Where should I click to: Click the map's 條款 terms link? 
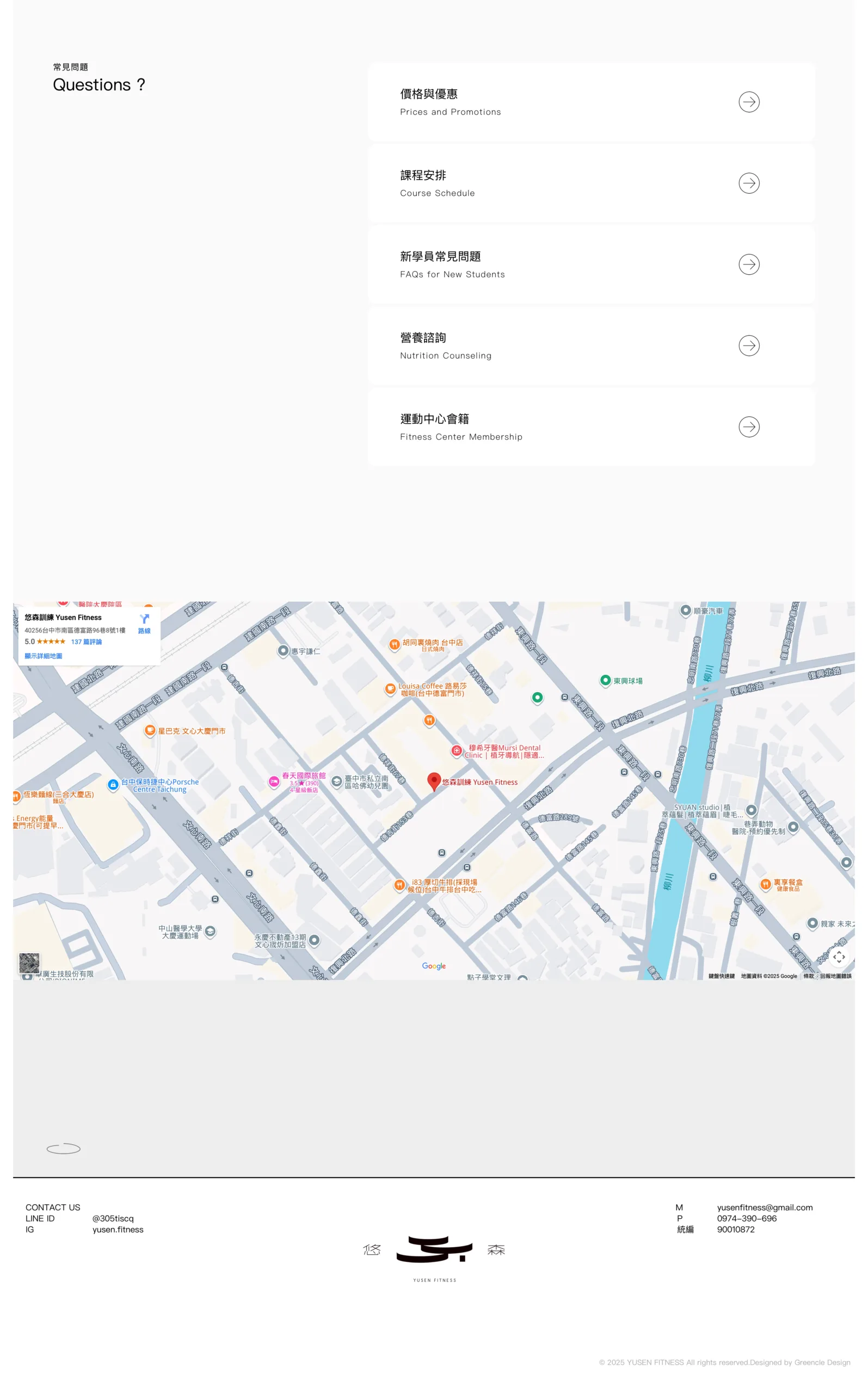point(808,976)
